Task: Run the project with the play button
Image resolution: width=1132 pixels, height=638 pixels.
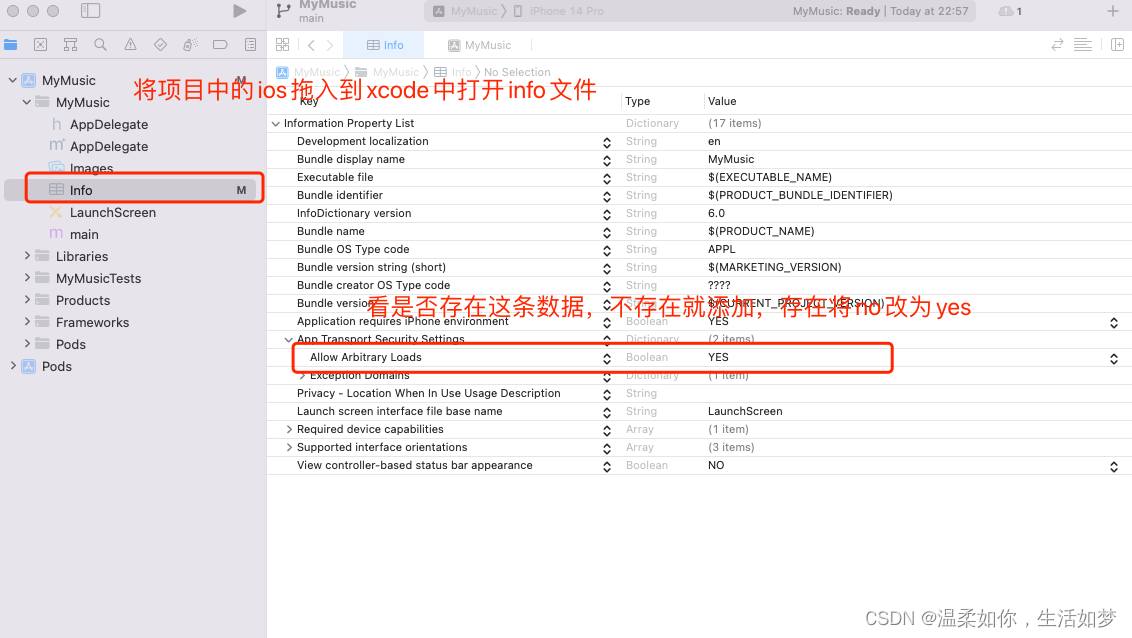Action: (x=240, y=11)
